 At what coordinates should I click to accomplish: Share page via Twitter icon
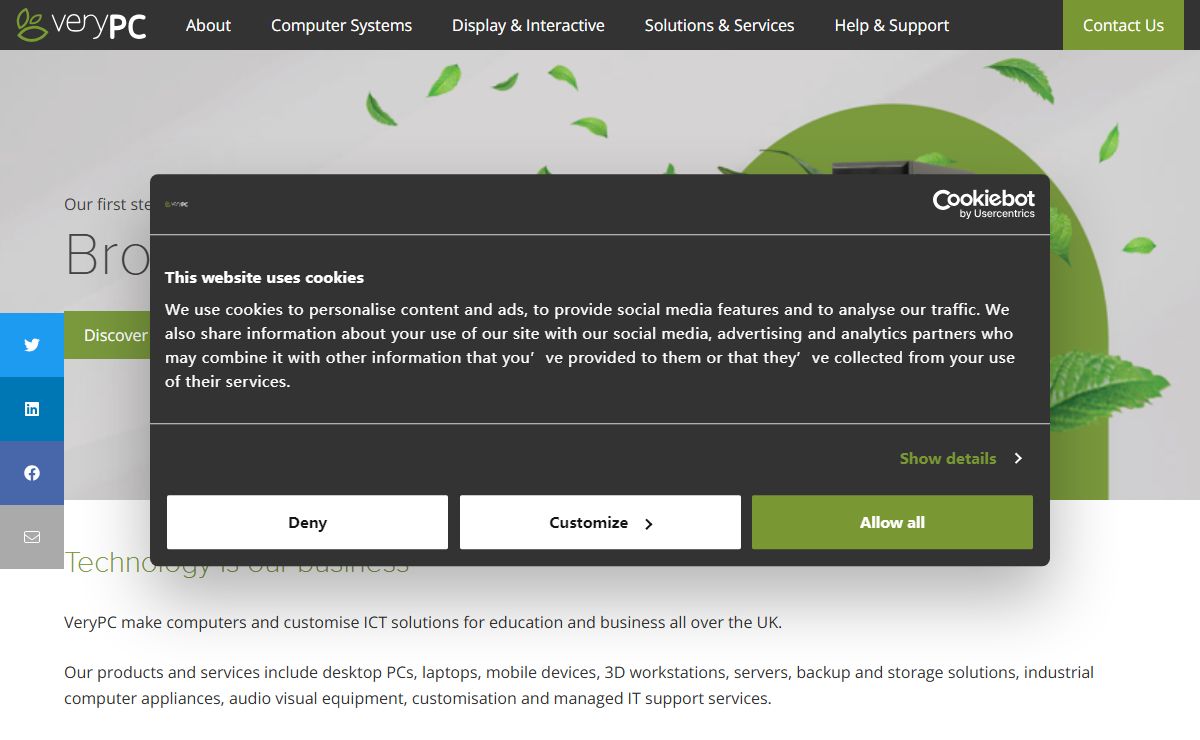click(32, 345)
